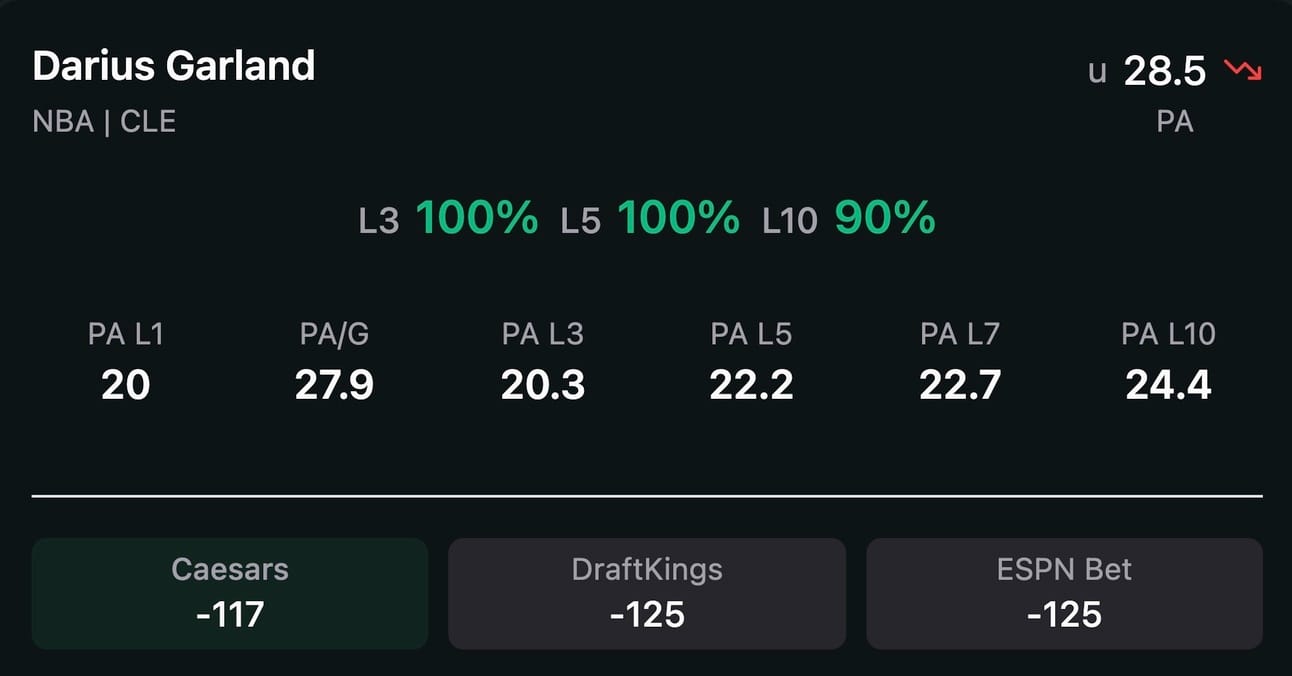Select the L5 100% hit rate
The image size is (1292, 676).
point(650,218)
